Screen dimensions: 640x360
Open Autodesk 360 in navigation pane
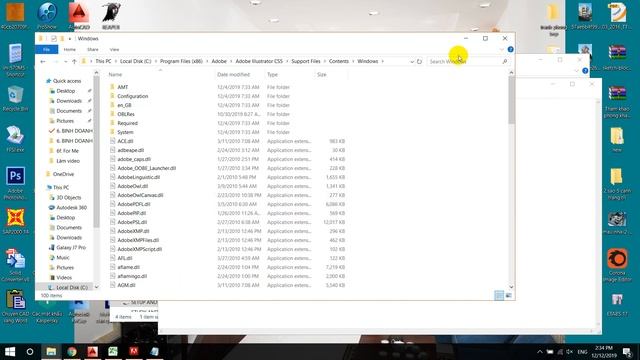tap(71, 207)
